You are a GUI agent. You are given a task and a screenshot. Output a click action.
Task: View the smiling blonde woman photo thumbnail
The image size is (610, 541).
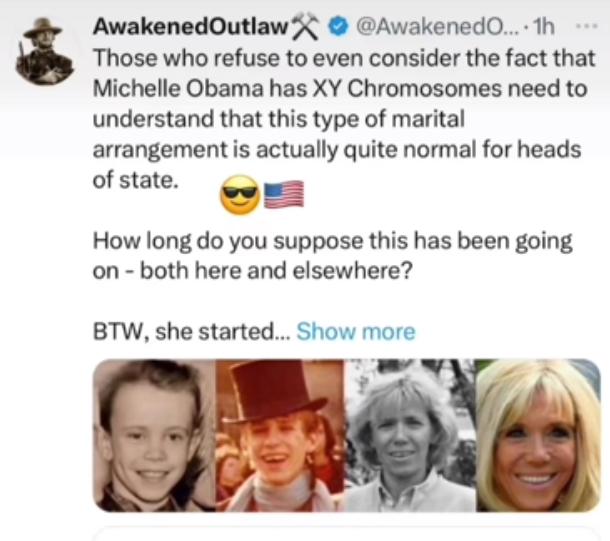(539, 435)
